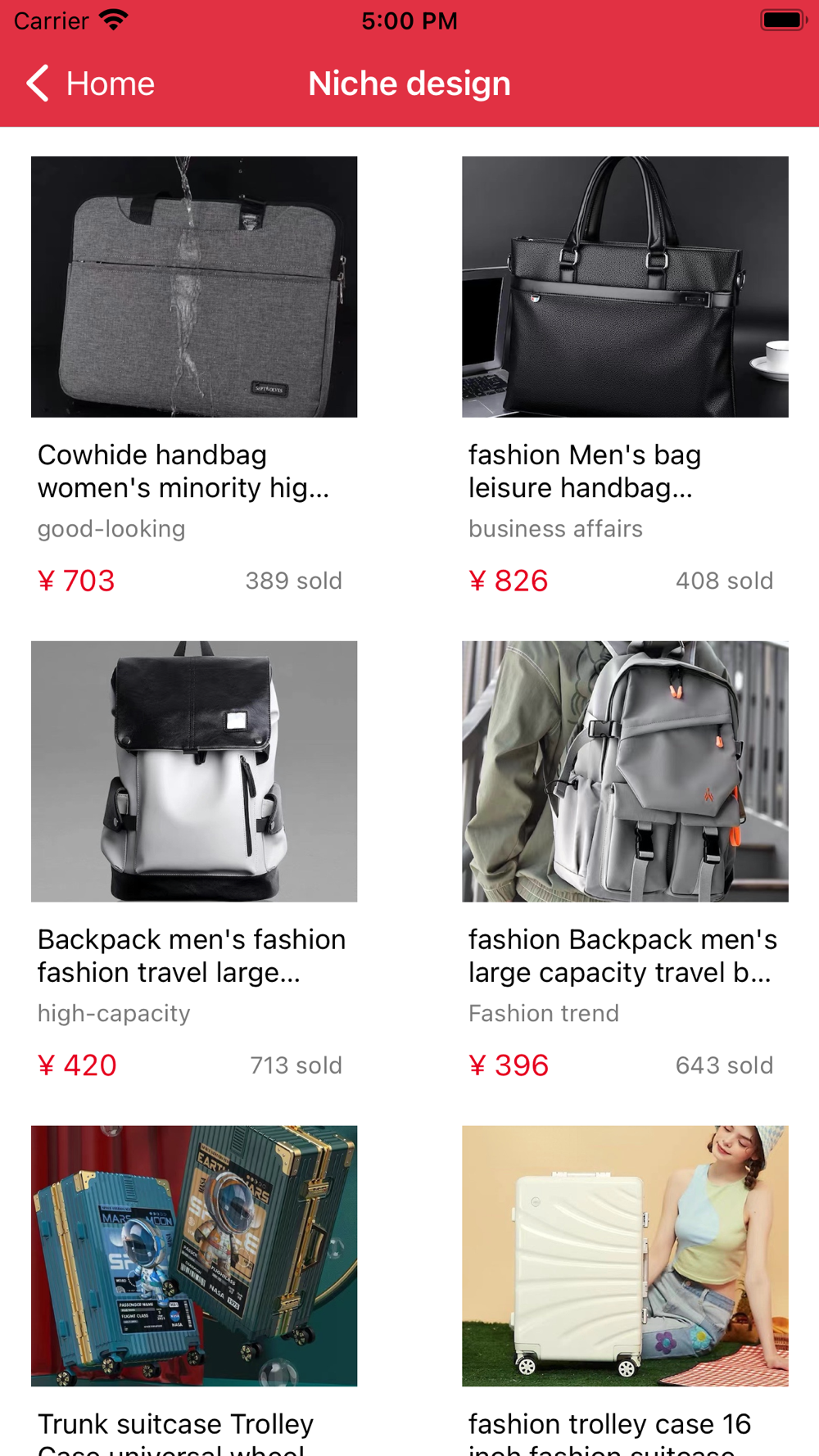Select the Cowhide handbag women's minority title

[x=184, y=471]
